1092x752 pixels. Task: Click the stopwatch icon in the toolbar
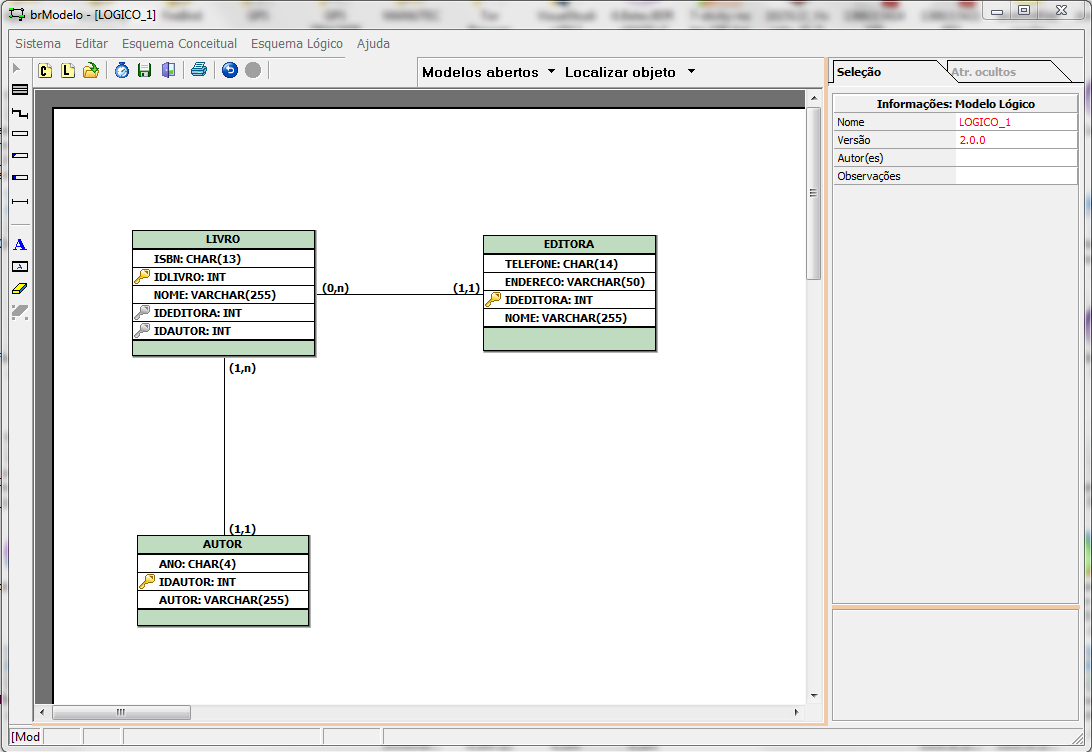(122, 70)
